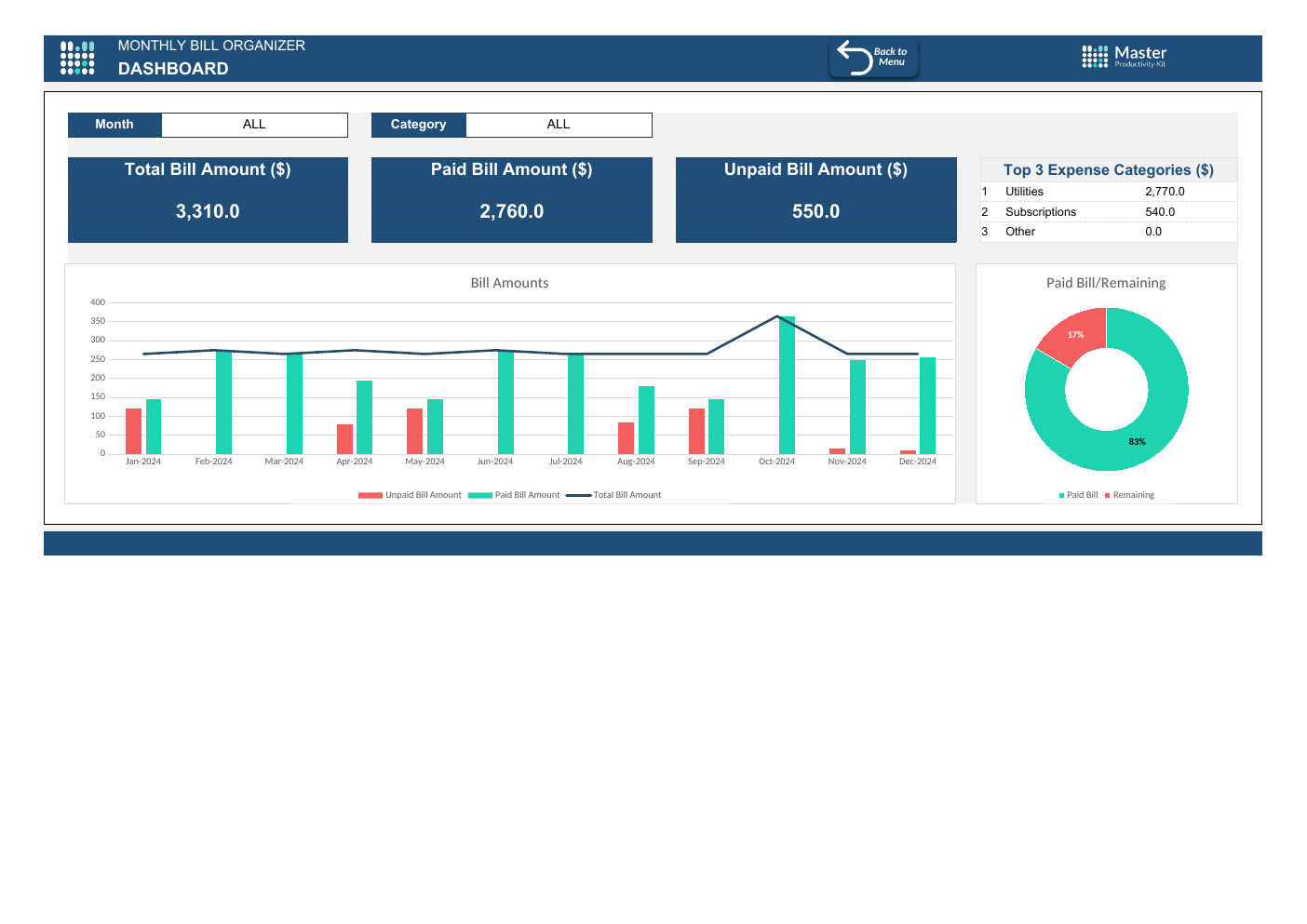Click the Total Bill Amount value 3,310.0
The width and height of the screenshot is (1307, 924).
(208, 211)
